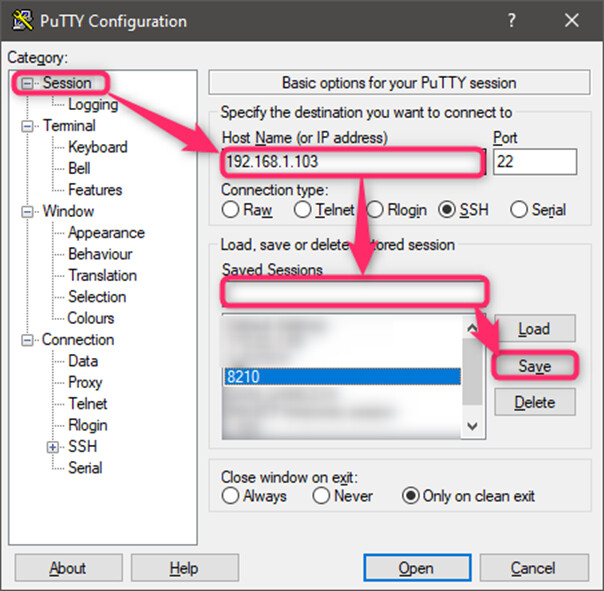Open the SSH category in tree
The height and width of the screenshot is (591, 604).
pos(82,447)
